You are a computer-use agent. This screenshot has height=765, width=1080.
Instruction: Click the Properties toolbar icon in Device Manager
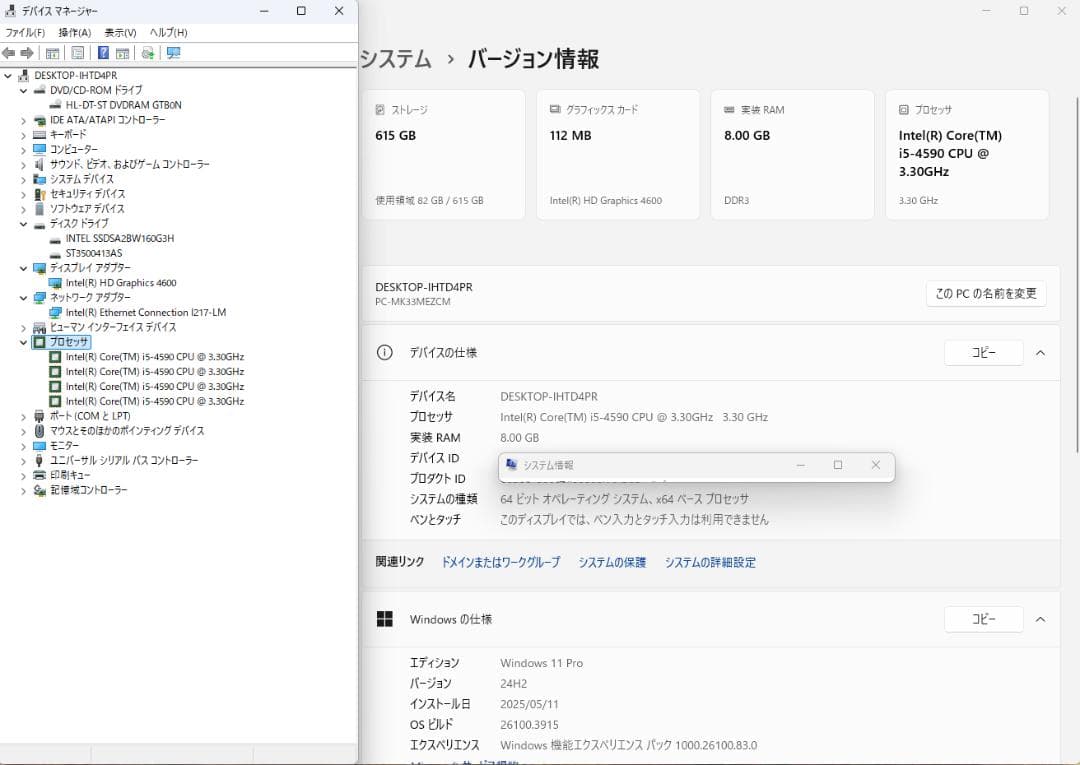pos(77,53)
